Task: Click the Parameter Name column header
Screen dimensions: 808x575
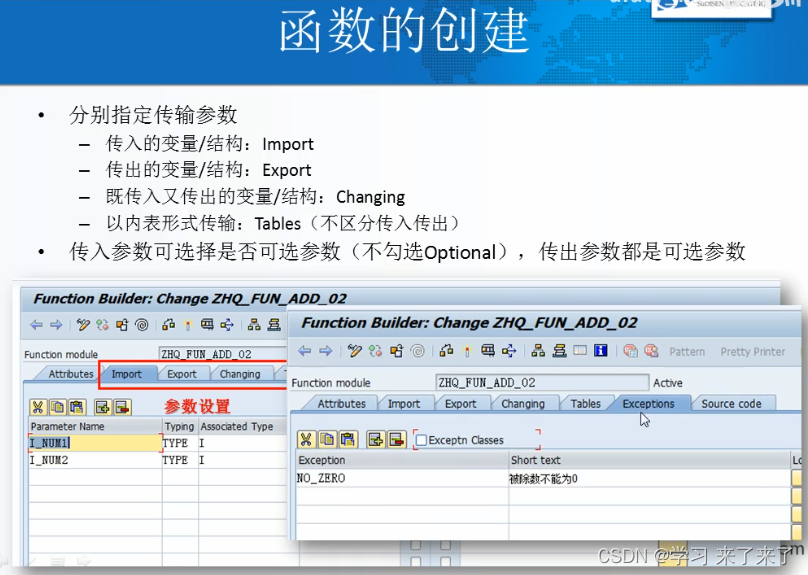Action: pyautogui.click(x=95, y=426)
